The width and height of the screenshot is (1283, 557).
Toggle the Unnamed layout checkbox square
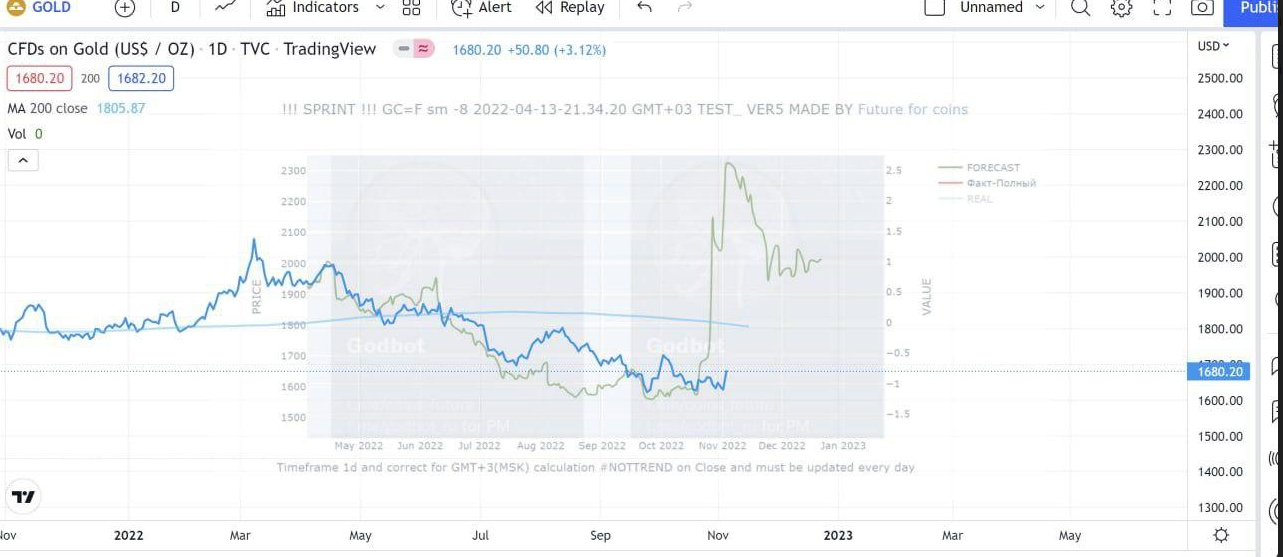pyautogui.click(x=934, y=8)
